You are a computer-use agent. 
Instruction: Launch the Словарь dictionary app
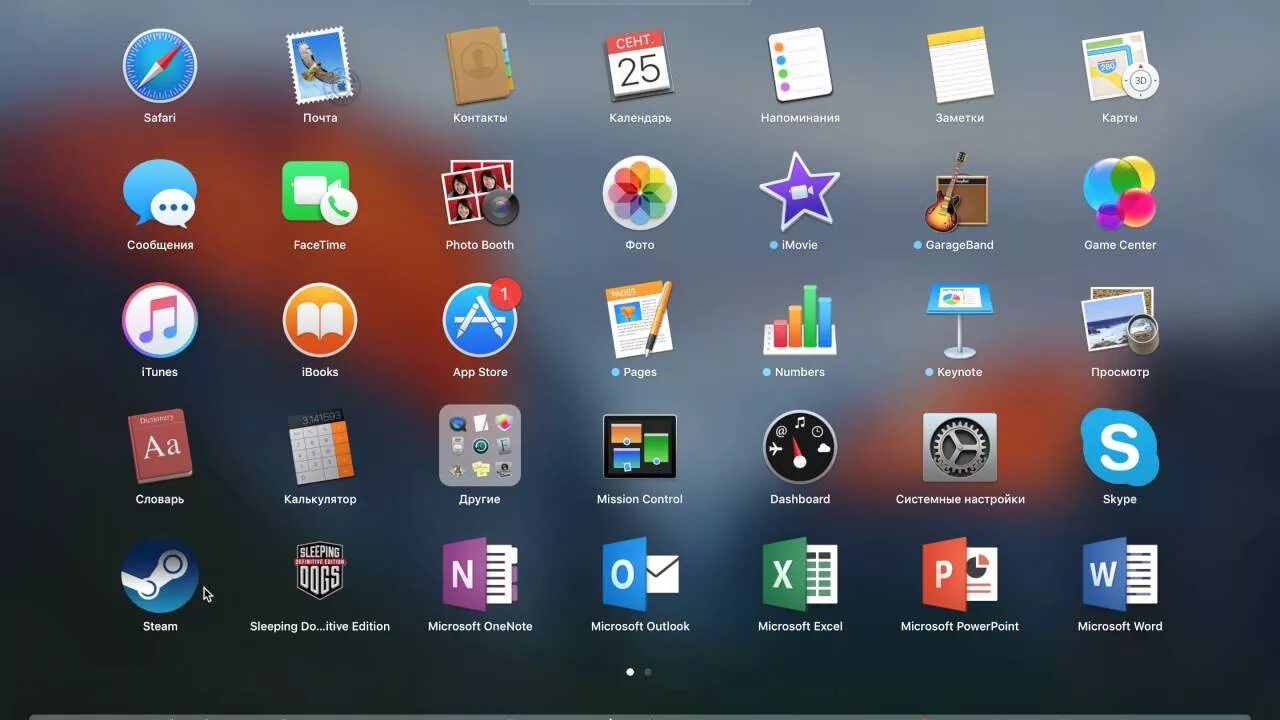click(x=160, y=447)
